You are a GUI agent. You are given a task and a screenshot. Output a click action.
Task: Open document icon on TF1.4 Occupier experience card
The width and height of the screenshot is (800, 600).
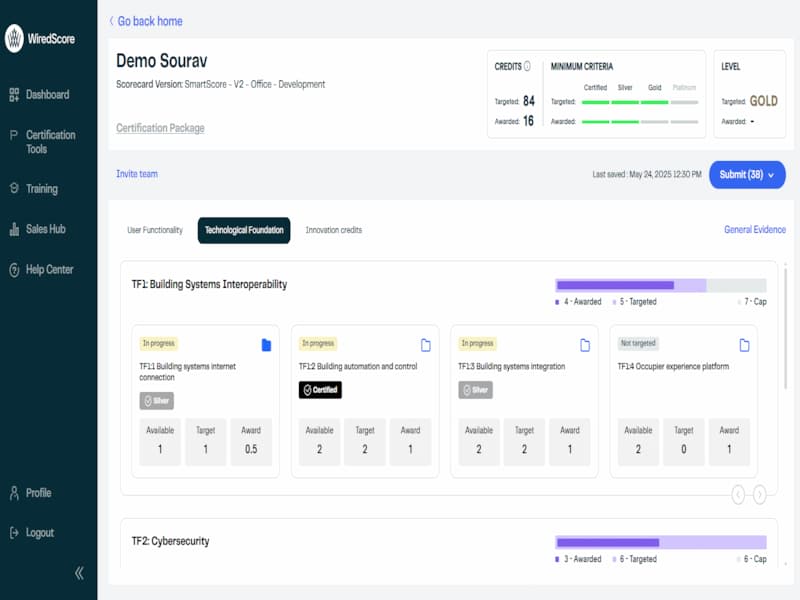click(744, 345)
